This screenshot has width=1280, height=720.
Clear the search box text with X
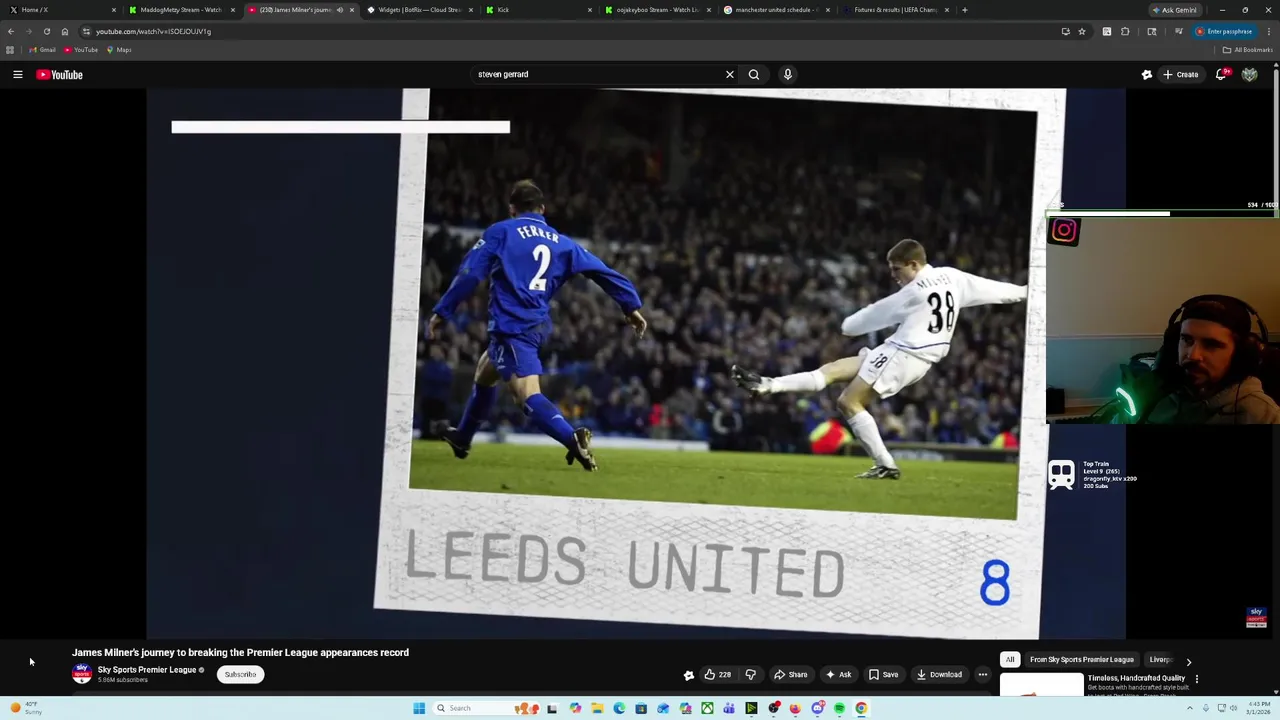point(730,74)
